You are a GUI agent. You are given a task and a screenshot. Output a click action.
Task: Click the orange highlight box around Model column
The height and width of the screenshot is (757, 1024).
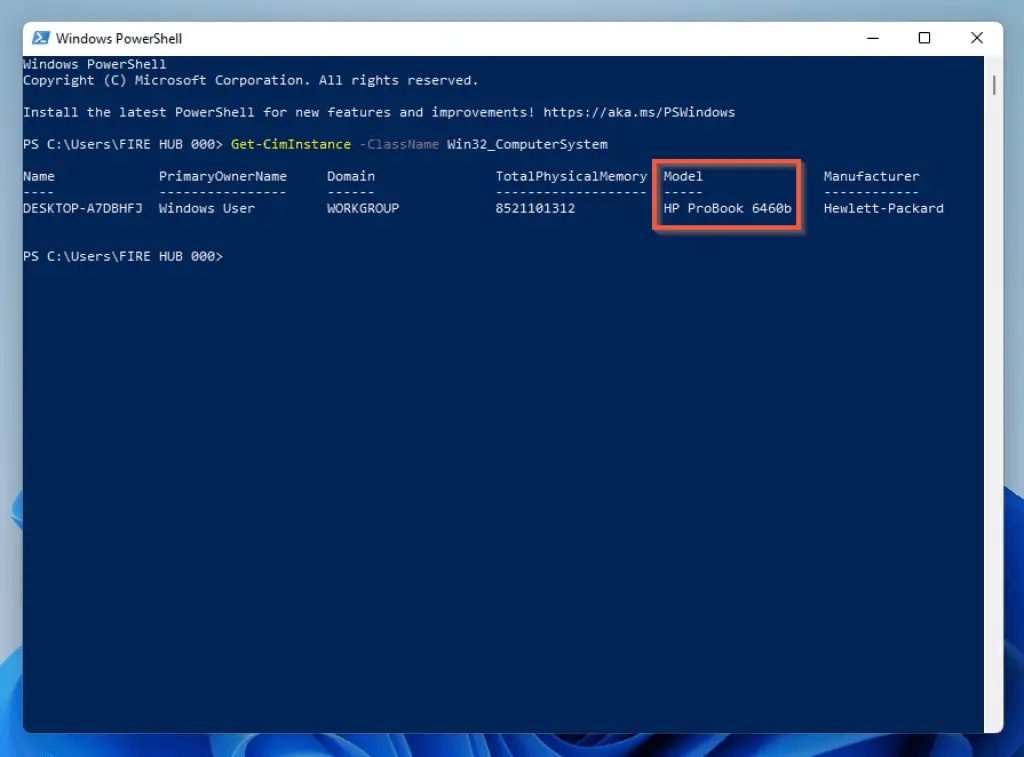pos(727,193)
